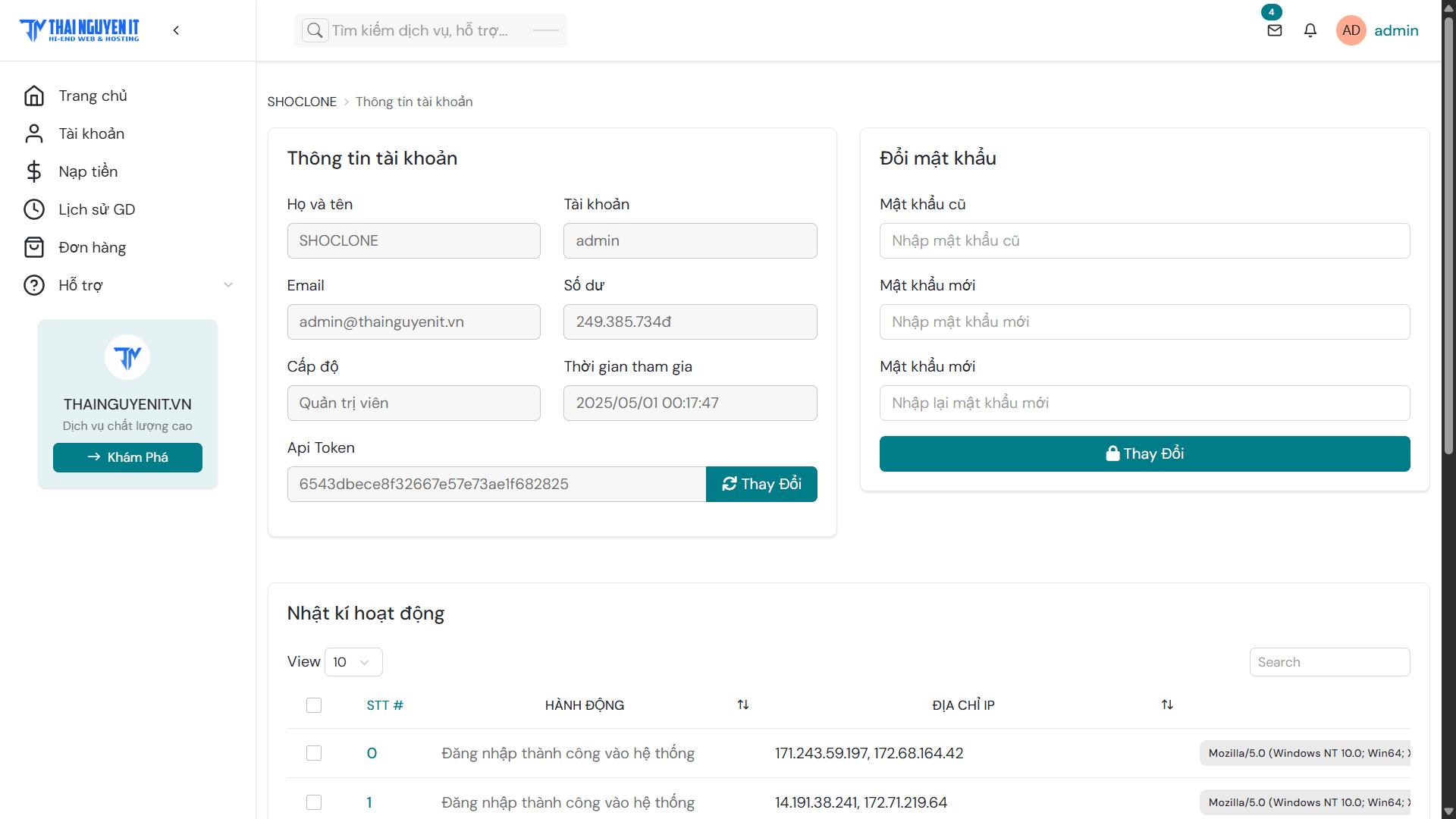
Task: Click the STT # column header
Action: (385, 705)
